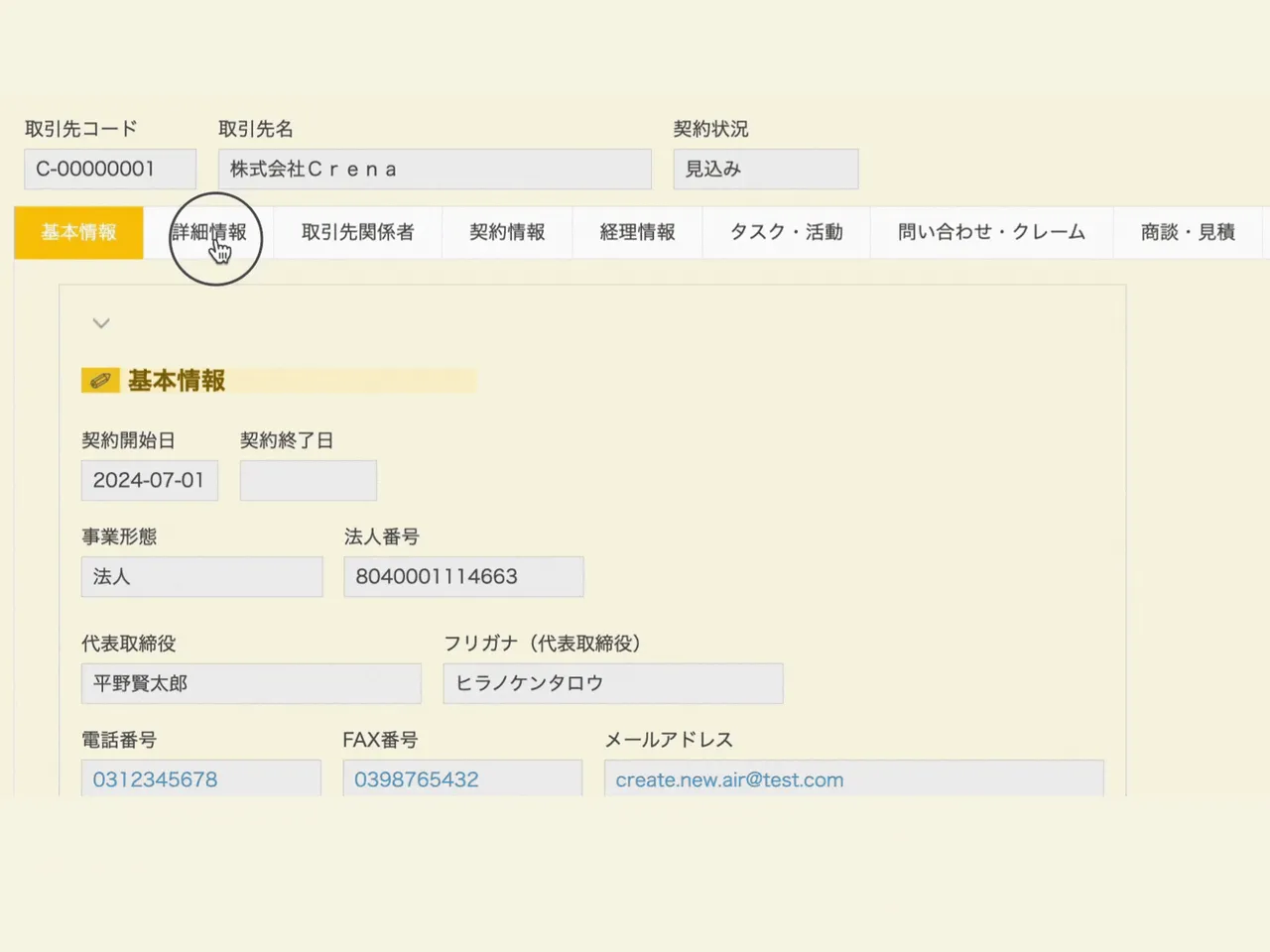The image size is (1270, 952).
Task: Click the 事業形態 label
Action: pos(119,536)
